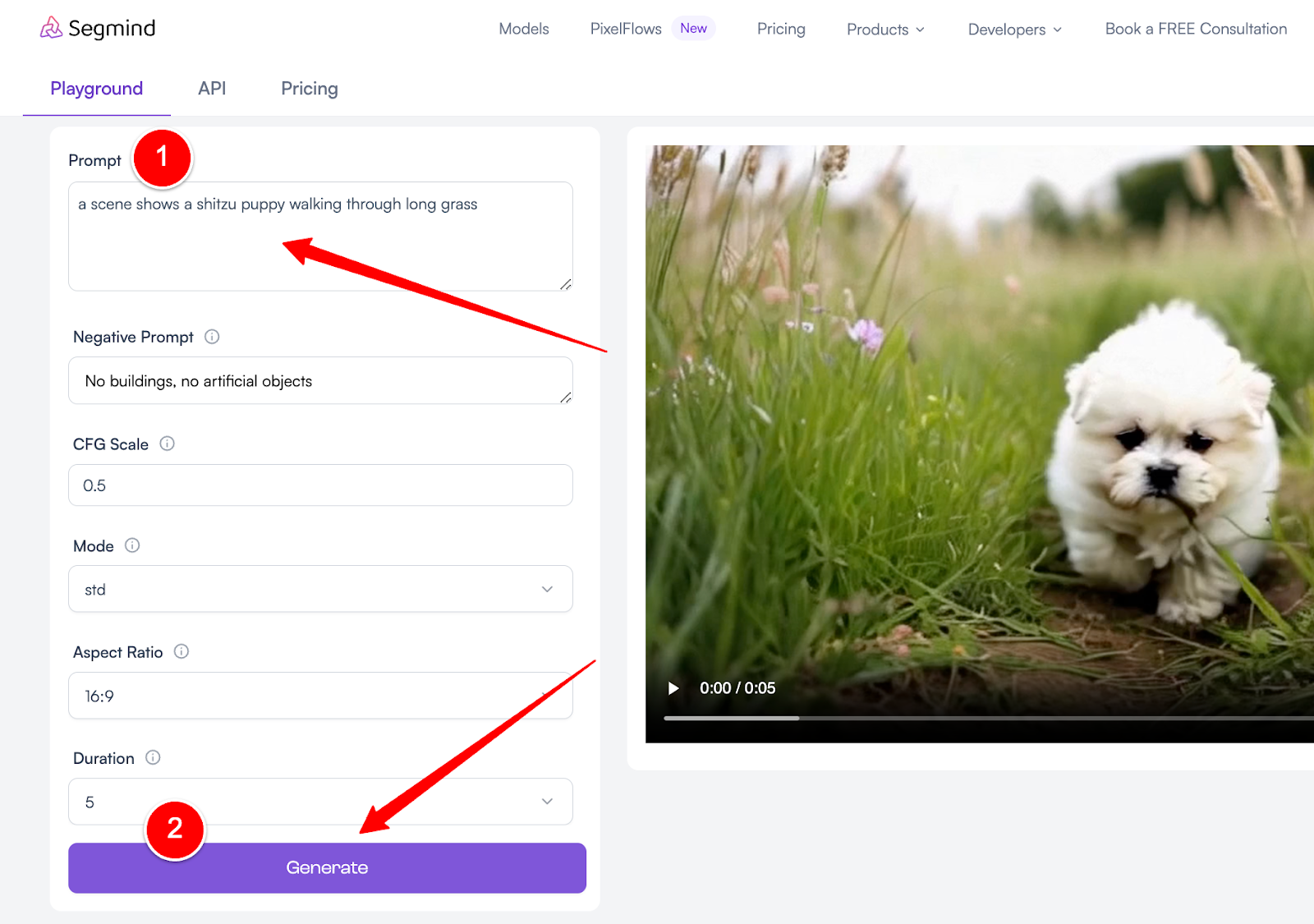Click the negative prompt resize handle
The image size is (1314, 924).
[565, 397]
